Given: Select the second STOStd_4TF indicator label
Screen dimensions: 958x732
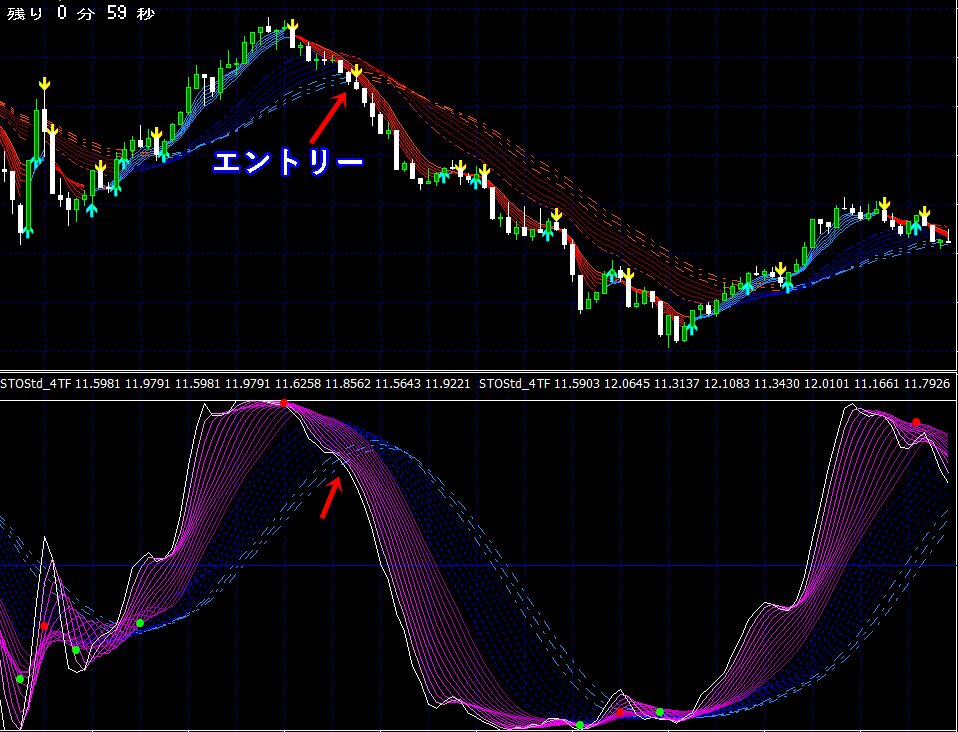Looking at the screenshot, I should tap(516, 383).
